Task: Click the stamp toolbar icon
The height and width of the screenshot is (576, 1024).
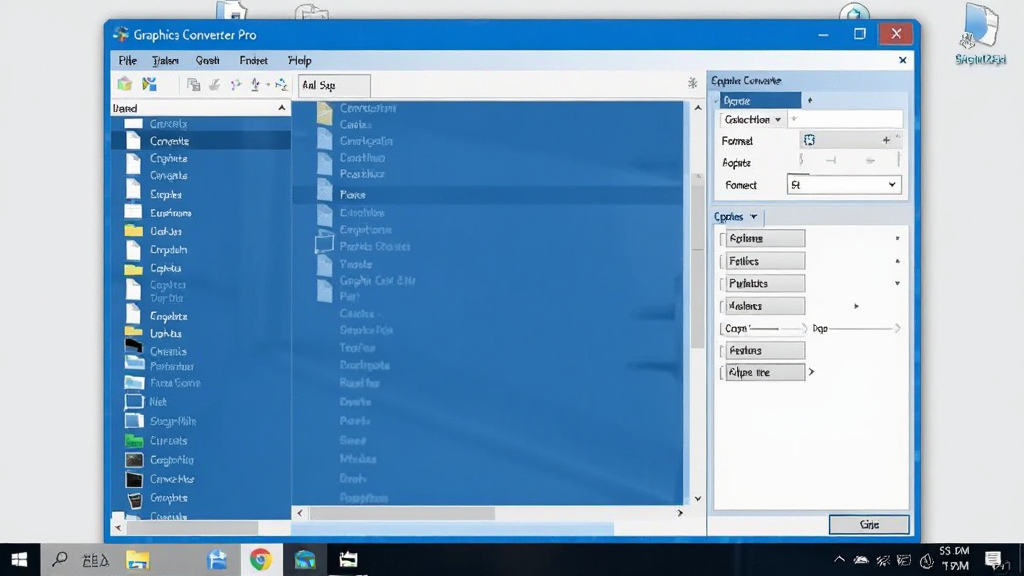Action: coord(255,85)
